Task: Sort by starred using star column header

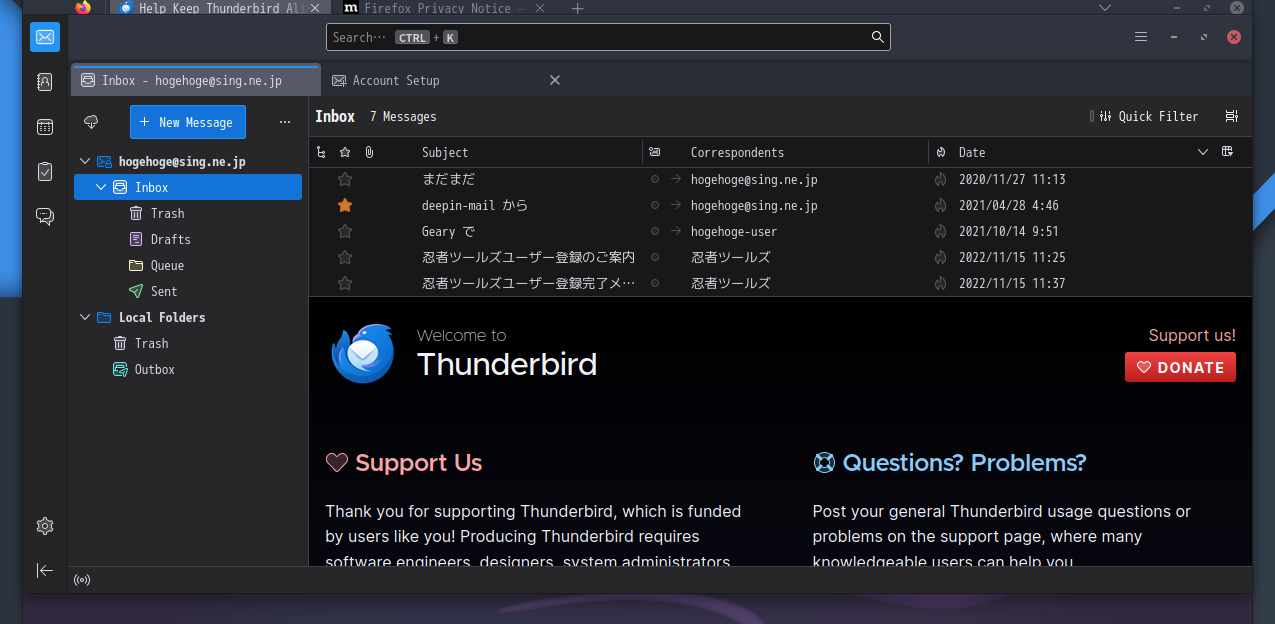Action: (345, 152)
